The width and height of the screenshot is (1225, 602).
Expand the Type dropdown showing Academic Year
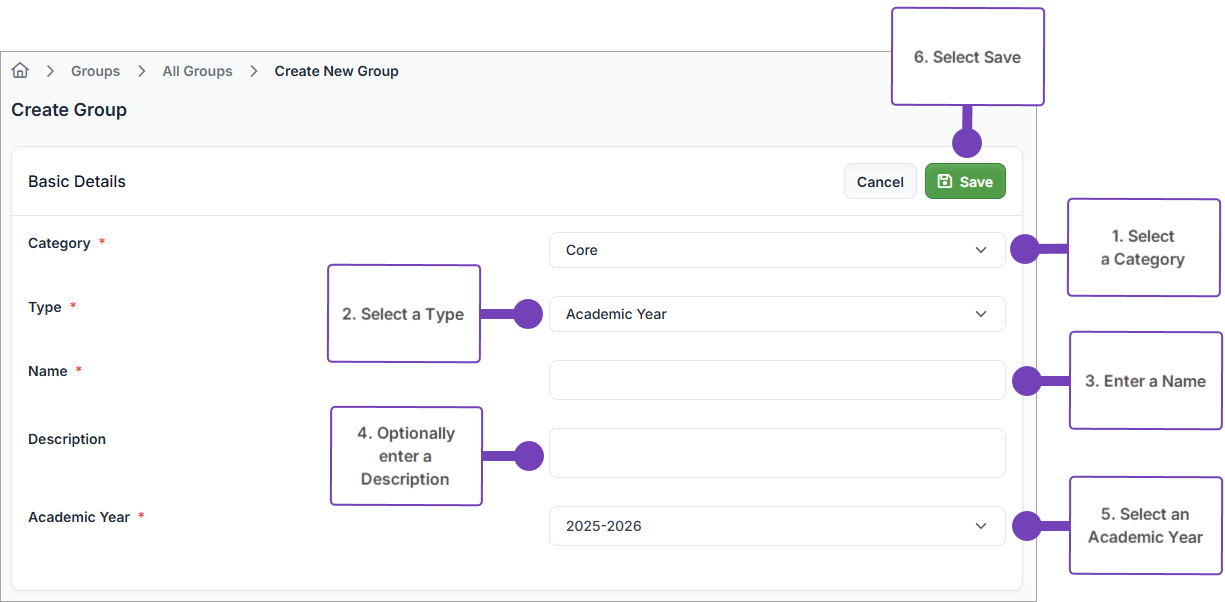(x=776, y=314)
